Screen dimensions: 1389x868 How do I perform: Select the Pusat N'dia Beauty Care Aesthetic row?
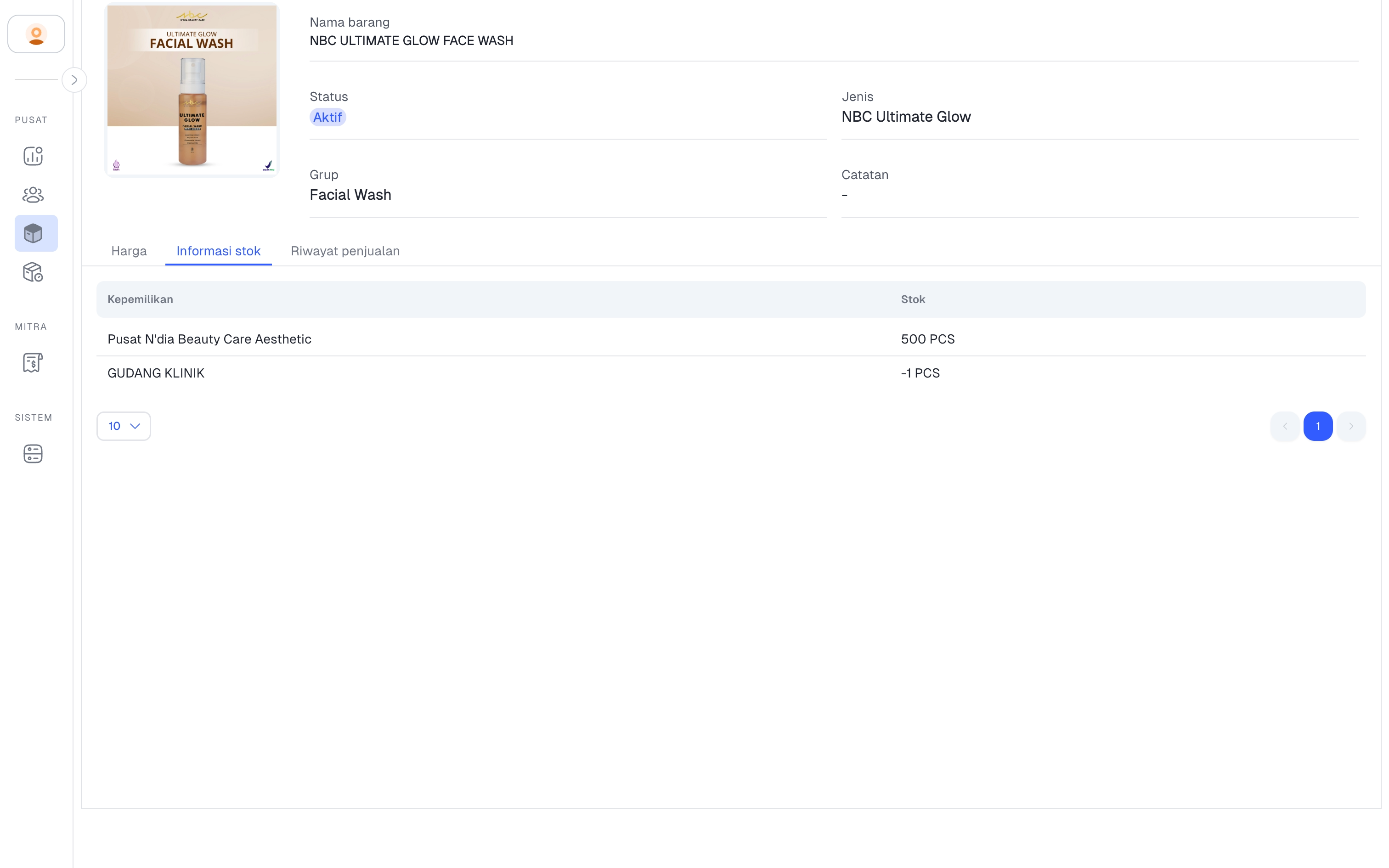click(x=731, y=339)
